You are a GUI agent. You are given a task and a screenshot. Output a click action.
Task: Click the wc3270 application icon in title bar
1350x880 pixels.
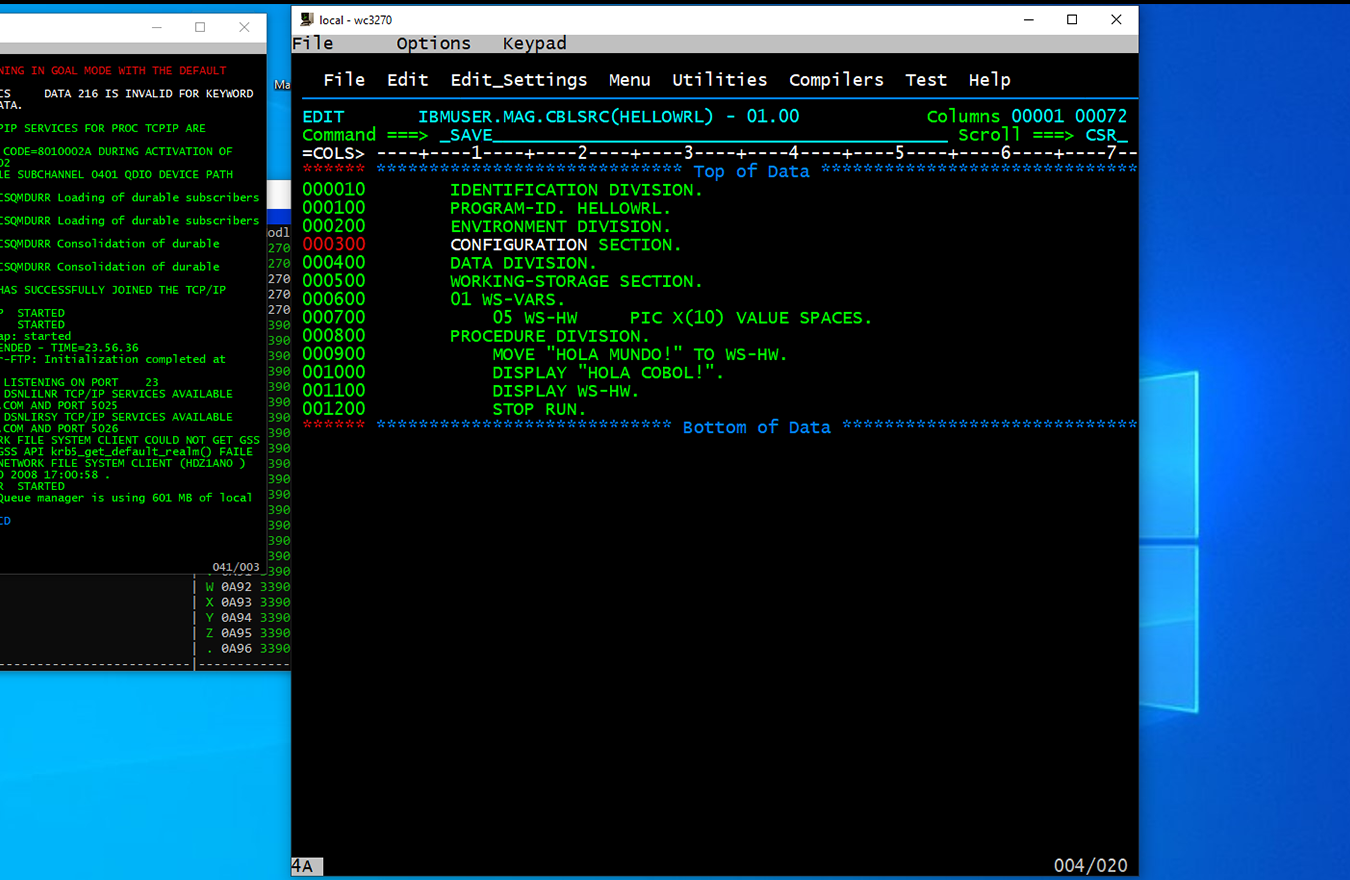click(307, 19)
